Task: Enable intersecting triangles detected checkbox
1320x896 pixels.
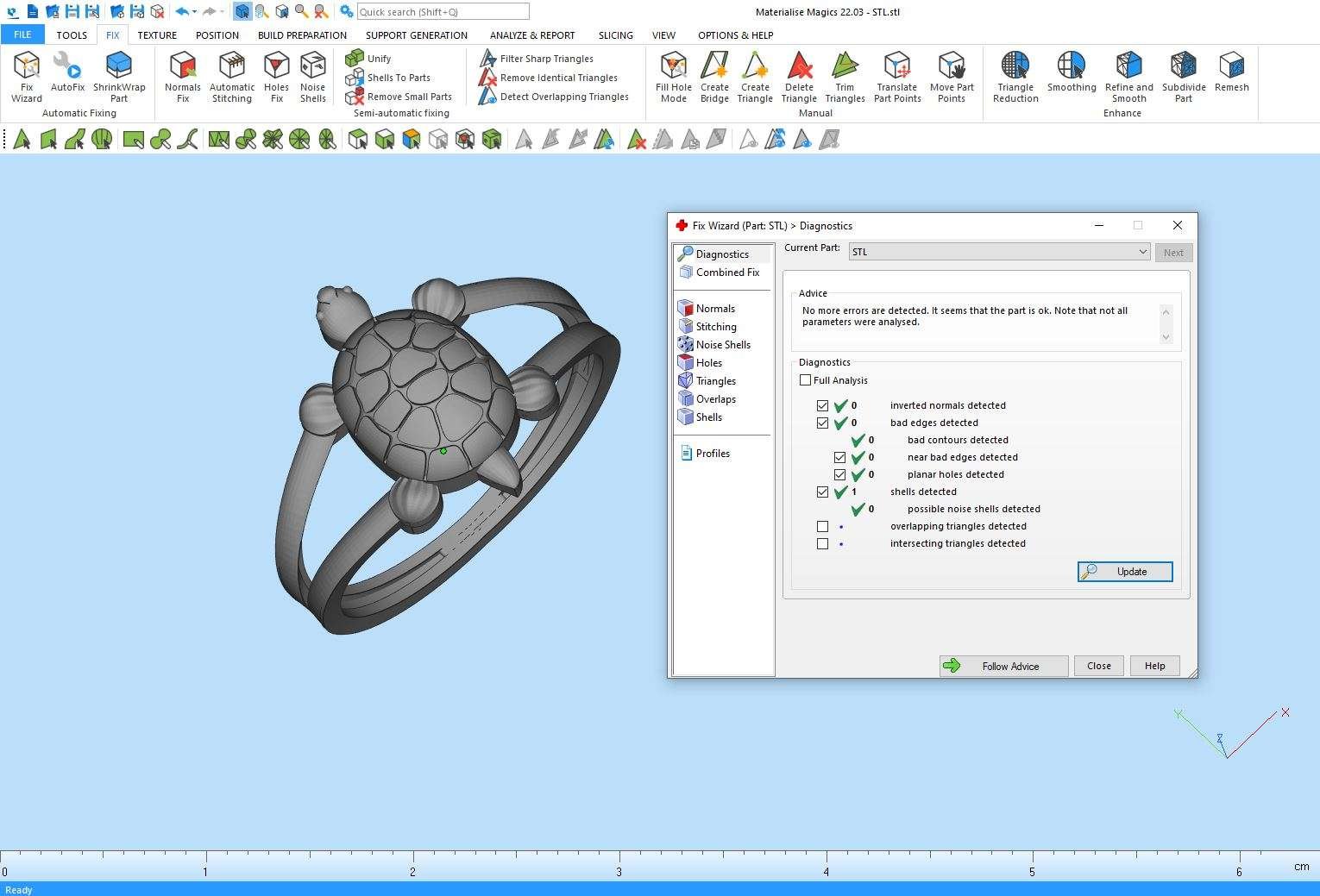Action: click(822, 543)
